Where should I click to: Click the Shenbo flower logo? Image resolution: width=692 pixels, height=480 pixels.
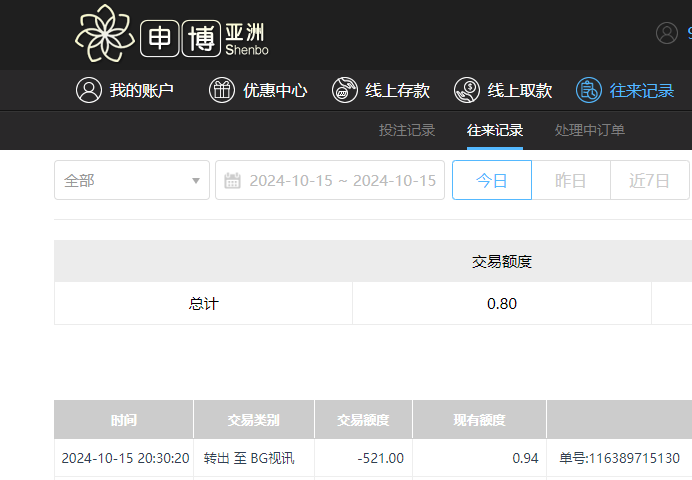(105, 33)
